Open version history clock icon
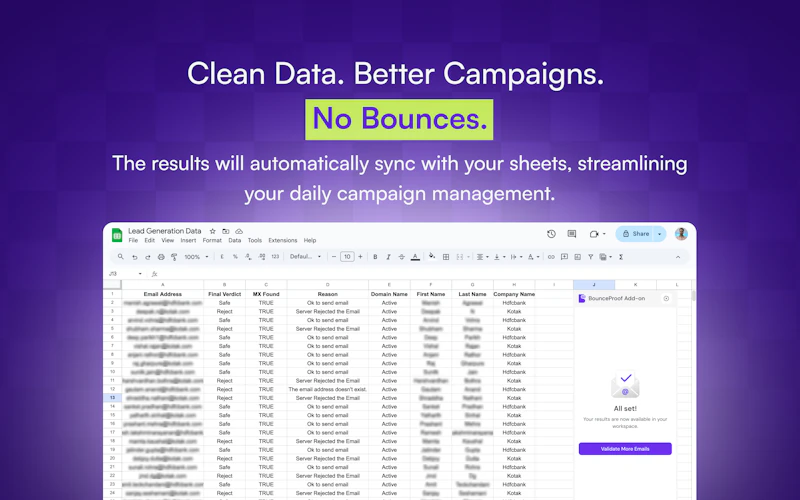The image size is (800, 500). coord(551,234)
